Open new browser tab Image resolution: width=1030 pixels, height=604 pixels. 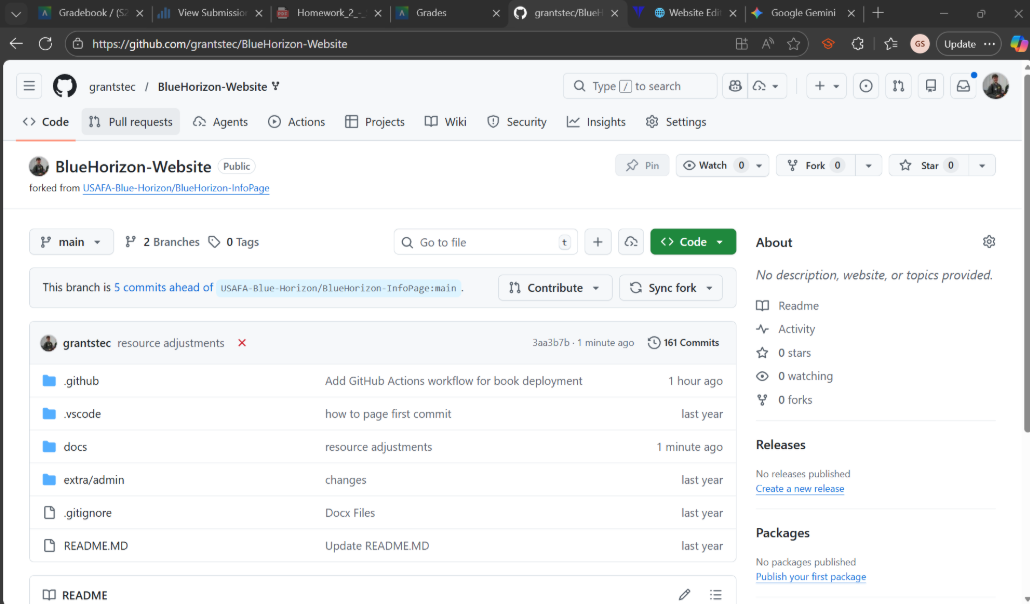(x=878, y=12)
